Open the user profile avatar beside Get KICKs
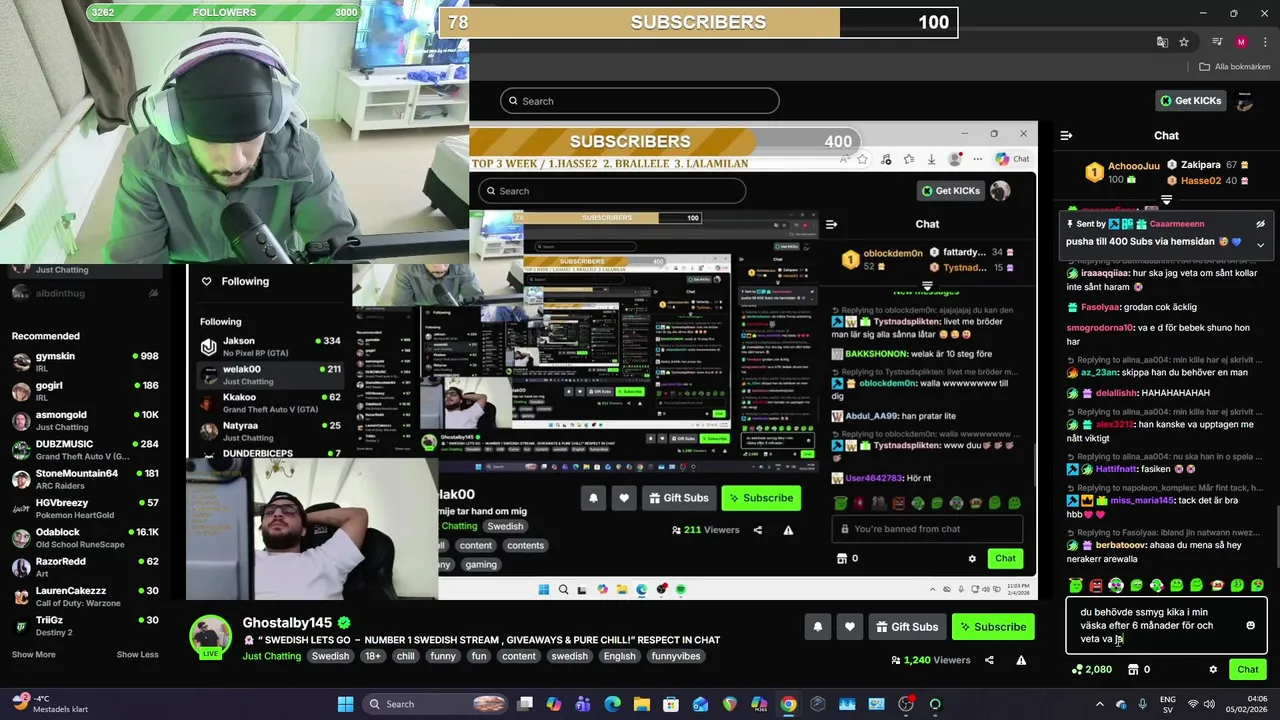1280x720 pixels. tap(1245, 101)
